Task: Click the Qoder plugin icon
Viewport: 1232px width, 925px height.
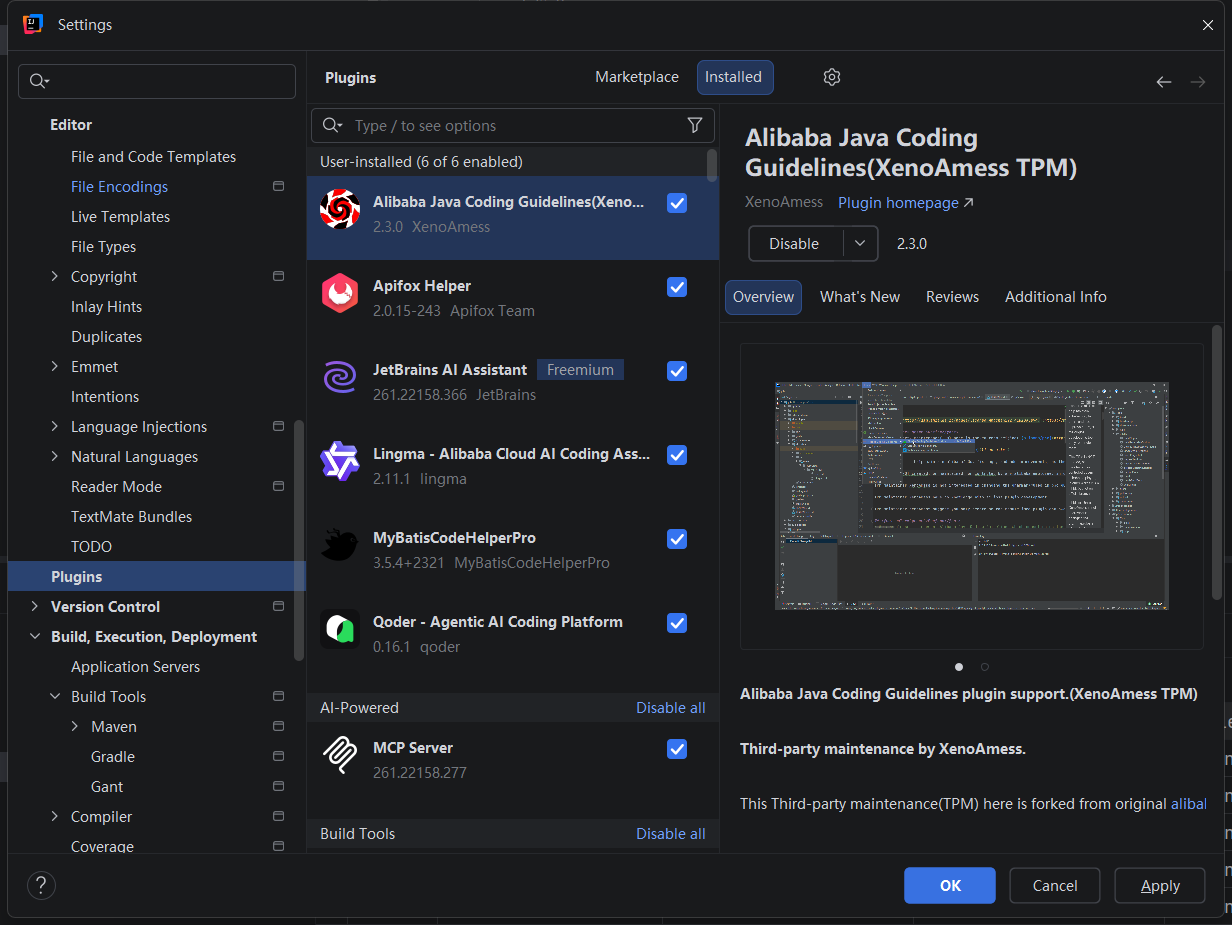Action: tap(340, 629)
